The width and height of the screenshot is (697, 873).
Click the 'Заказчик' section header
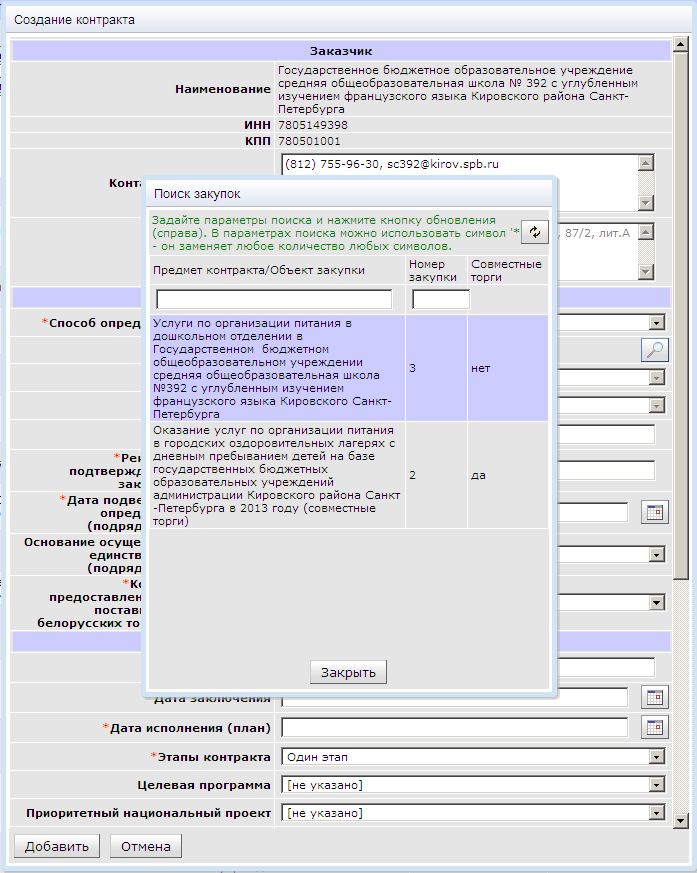(341, 51)
